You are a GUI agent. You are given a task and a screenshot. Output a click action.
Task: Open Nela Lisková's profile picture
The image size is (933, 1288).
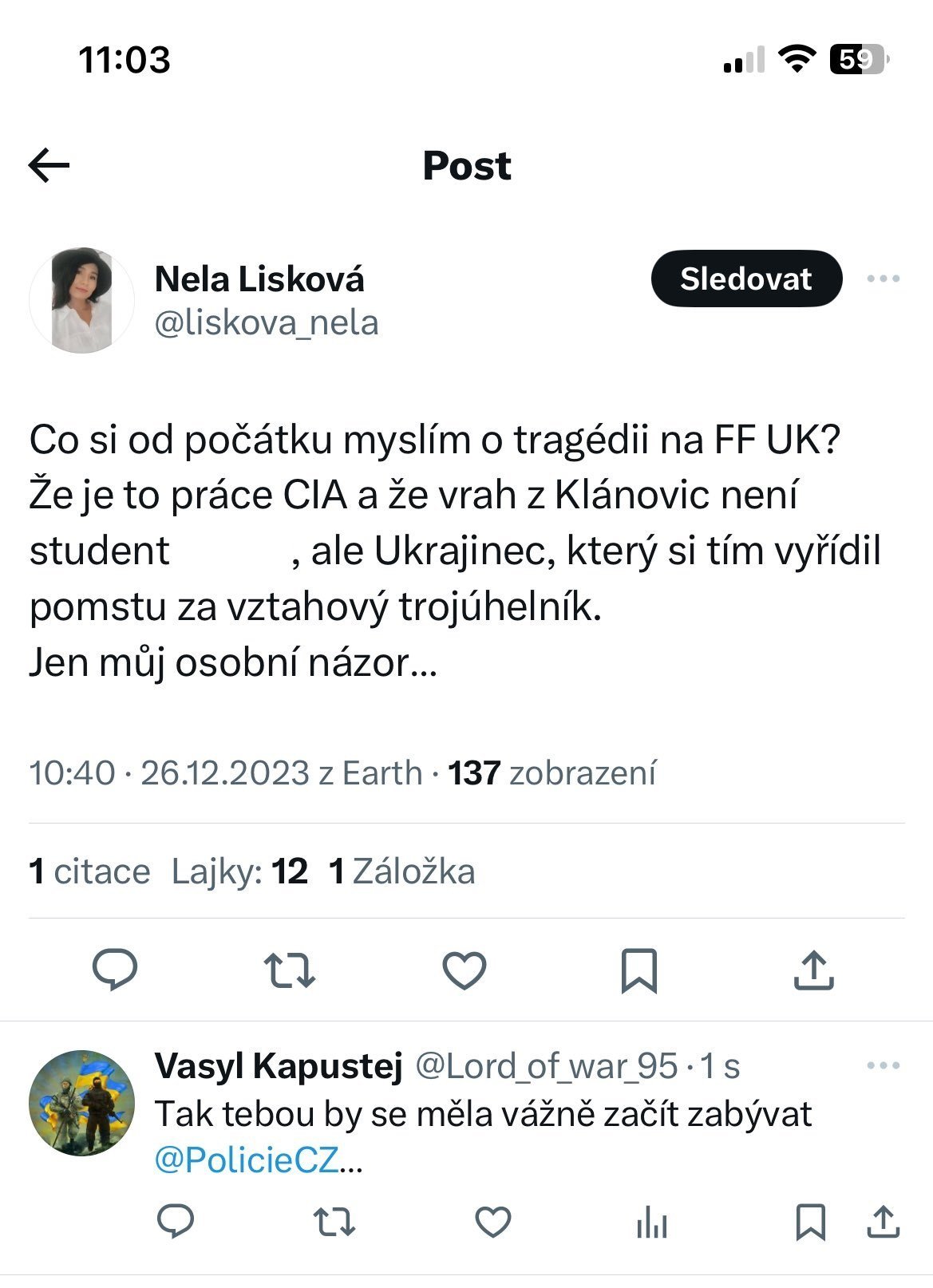[81, 300]
